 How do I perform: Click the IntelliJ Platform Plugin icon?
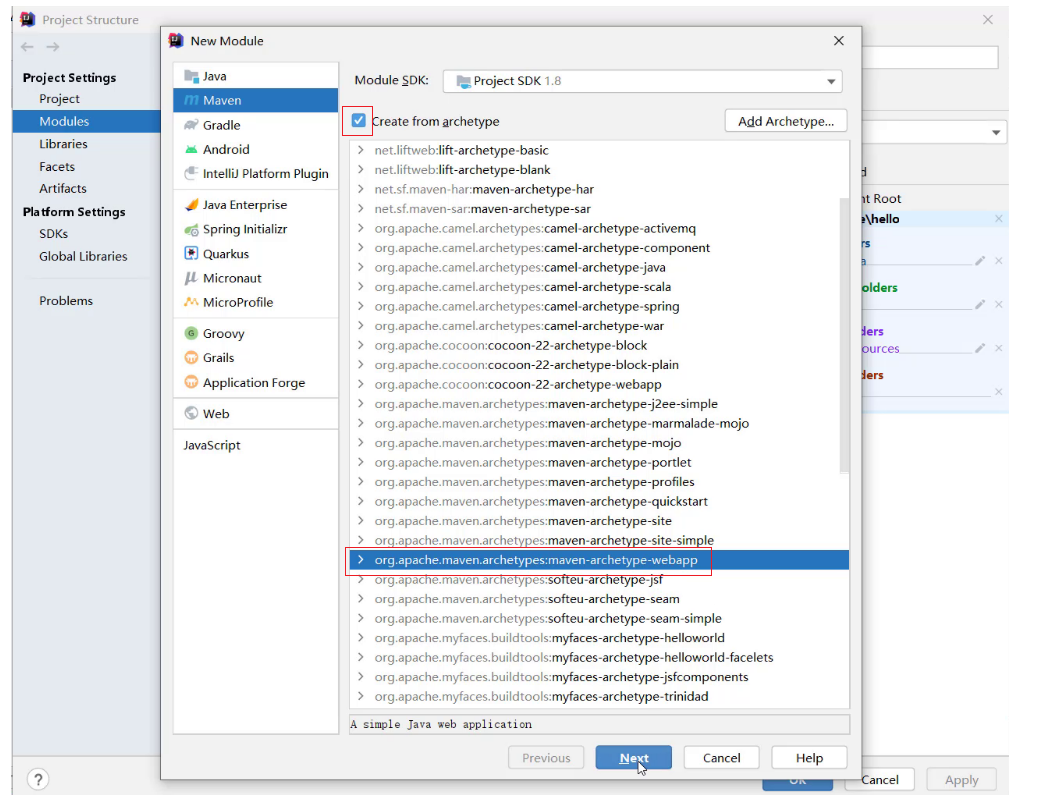coord(191,174)
